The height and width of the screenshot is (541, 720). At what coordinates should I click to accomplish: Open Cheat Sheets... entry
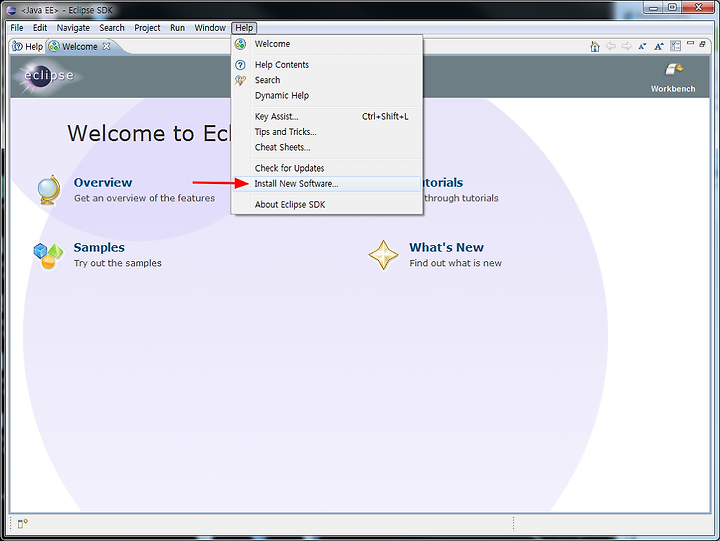(x=327, y=147)
